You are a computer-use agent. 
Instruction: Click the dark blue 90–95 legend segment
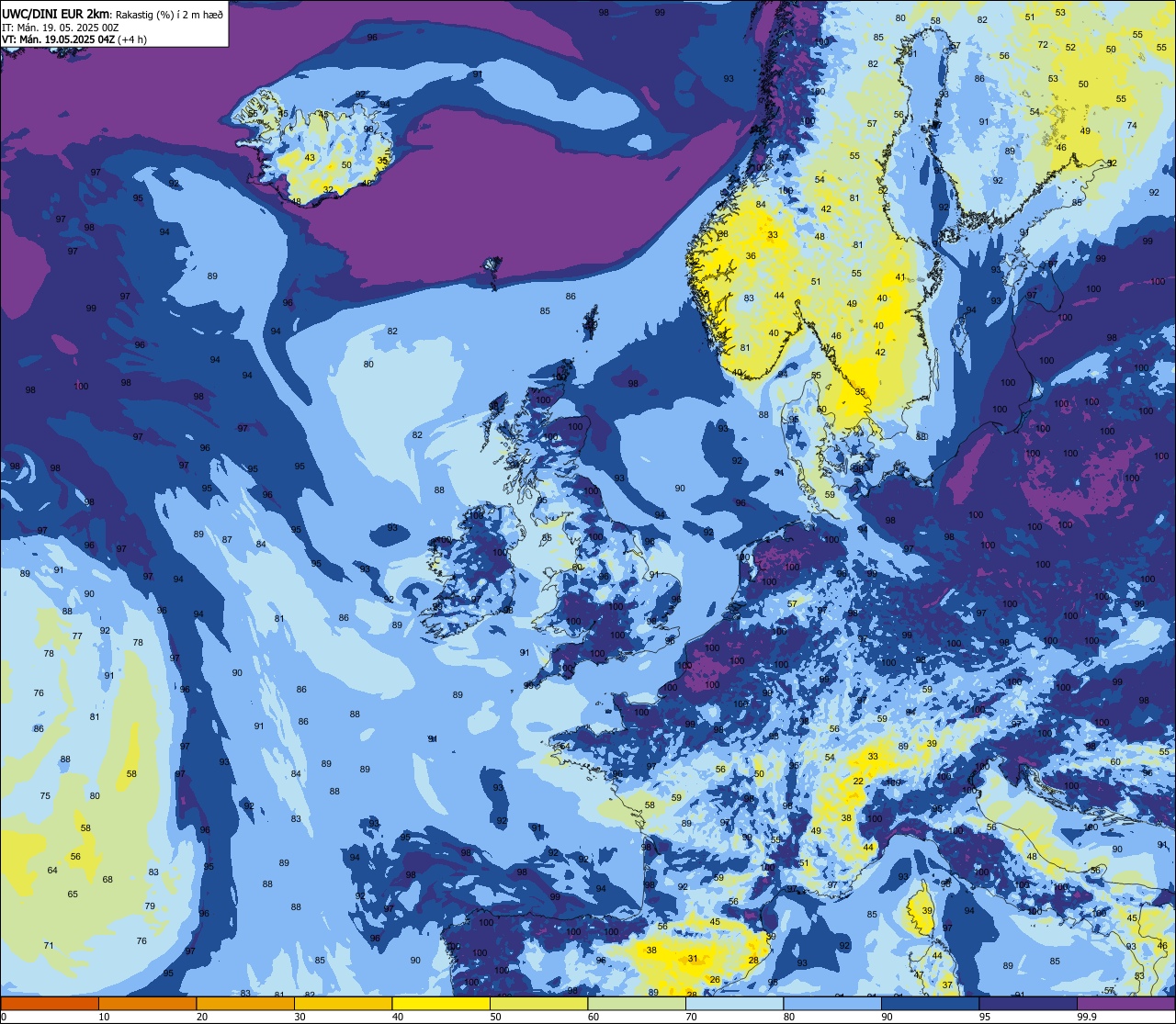[x=930, y=1004]
